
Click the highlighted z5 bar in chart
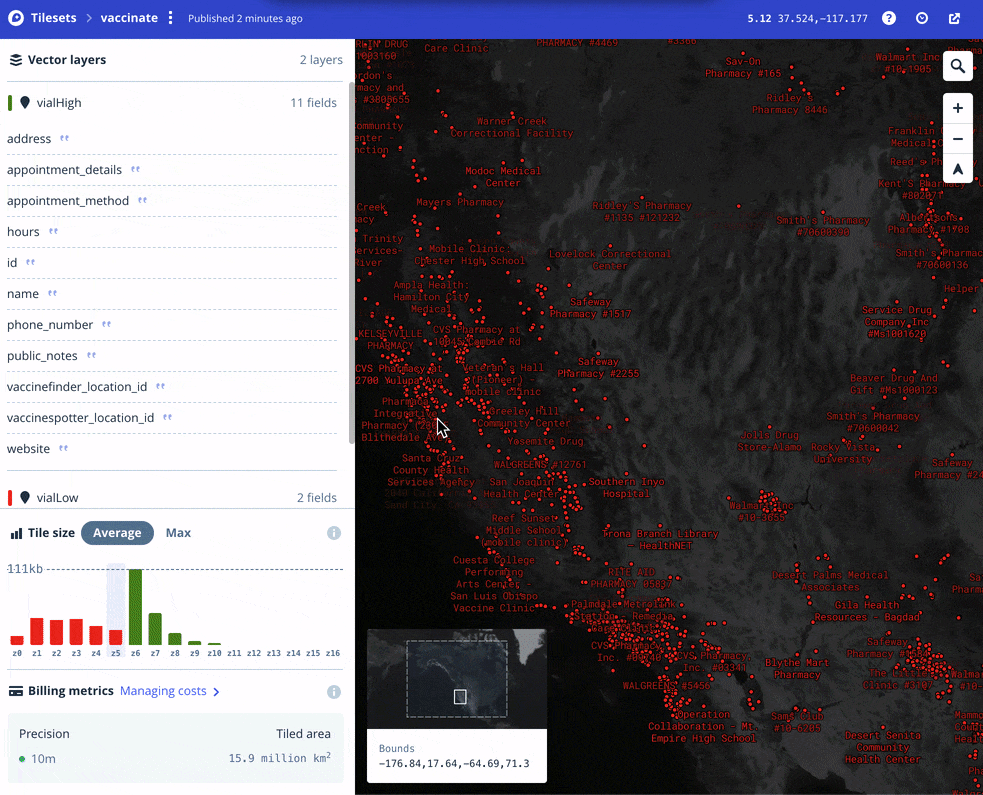pos(115,637)
